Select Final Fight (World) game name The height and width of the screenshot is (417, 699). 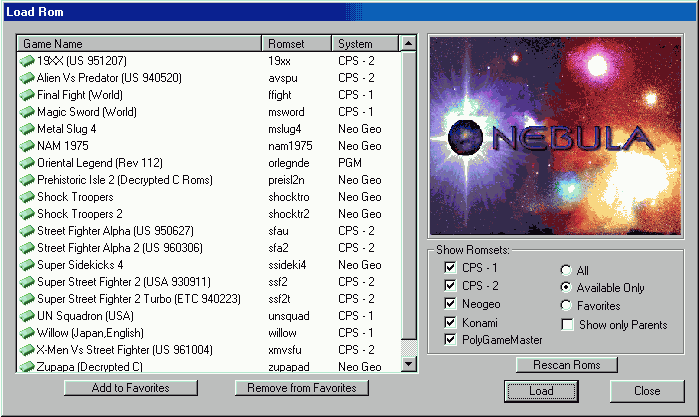80,95
